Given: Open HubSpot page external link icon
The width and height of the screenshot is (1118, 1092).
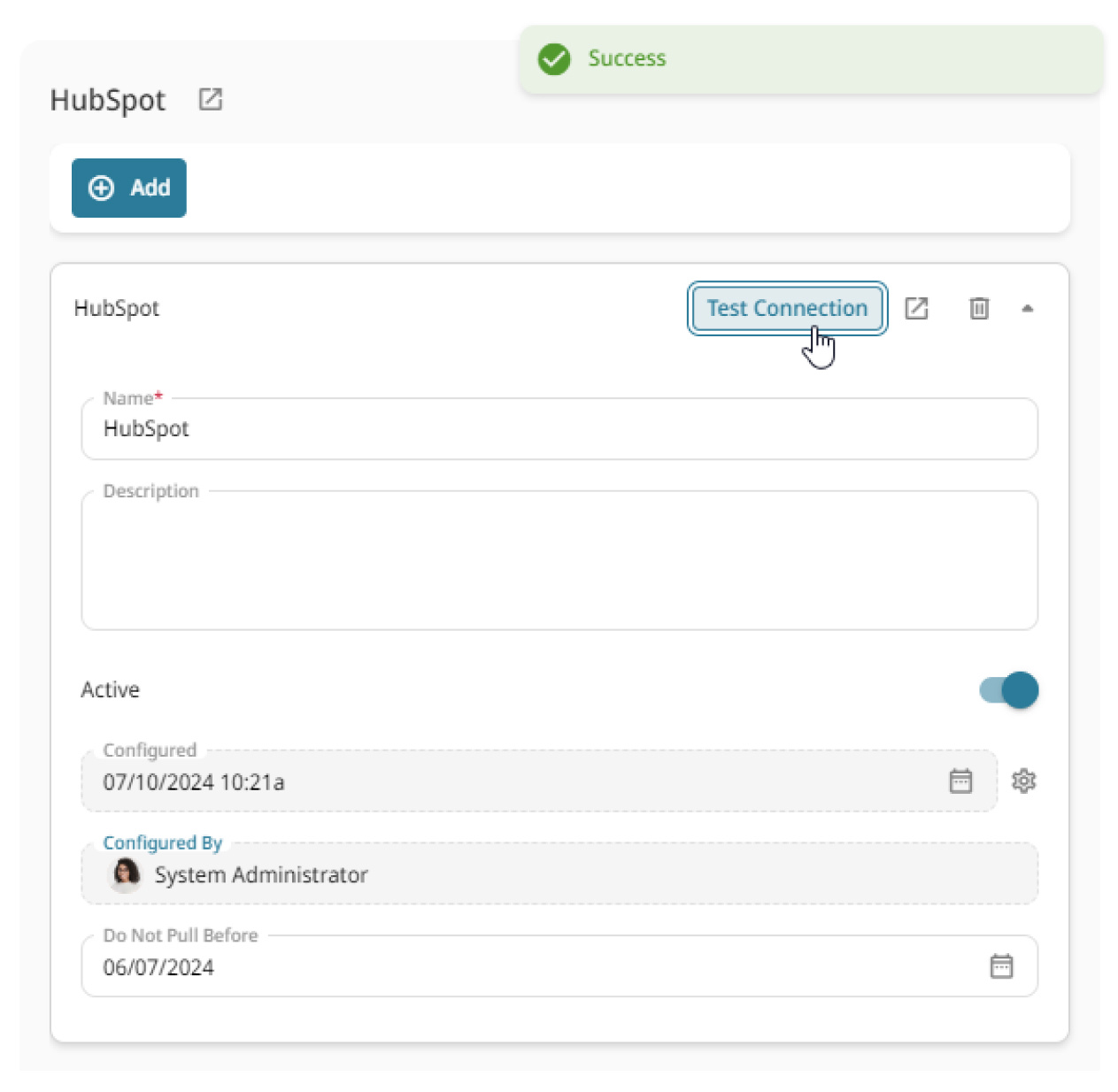Looking at the screenshot, I should point(210,99).
